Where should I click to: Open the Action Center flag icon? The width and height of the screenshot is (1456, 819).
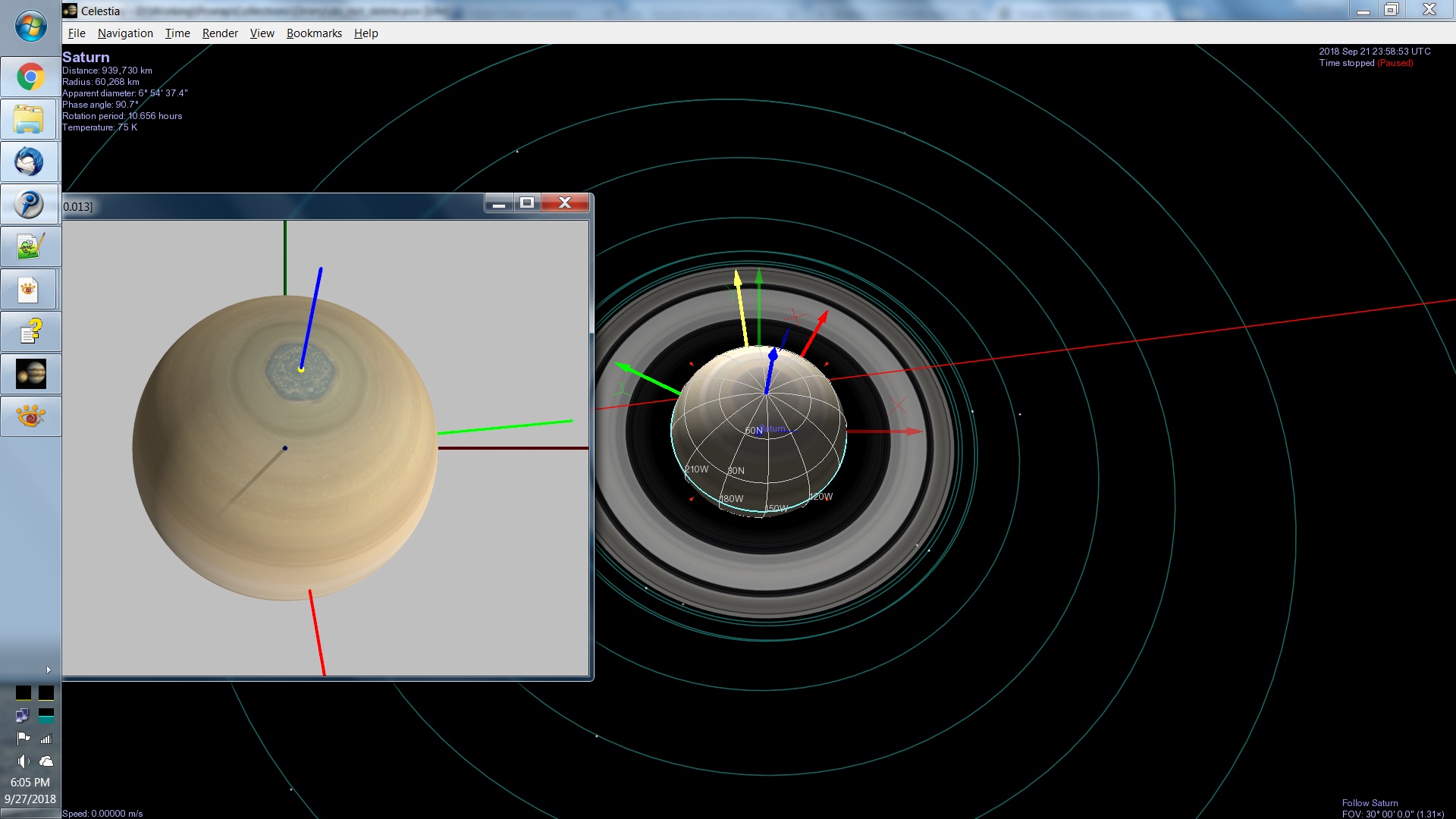tap(24, 738)
